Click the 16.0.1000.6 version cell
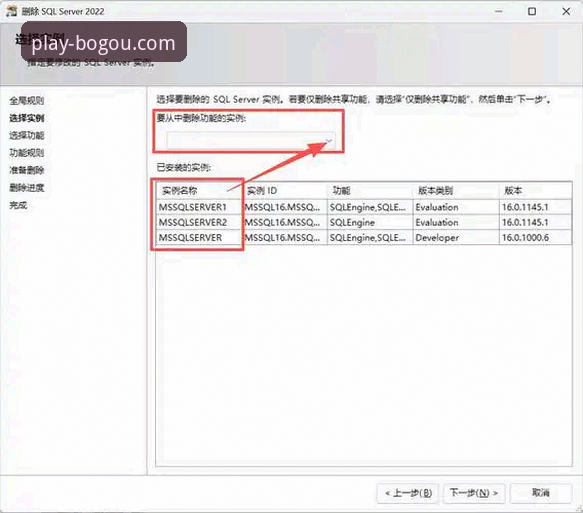The image size is (583, 513). 535,238
